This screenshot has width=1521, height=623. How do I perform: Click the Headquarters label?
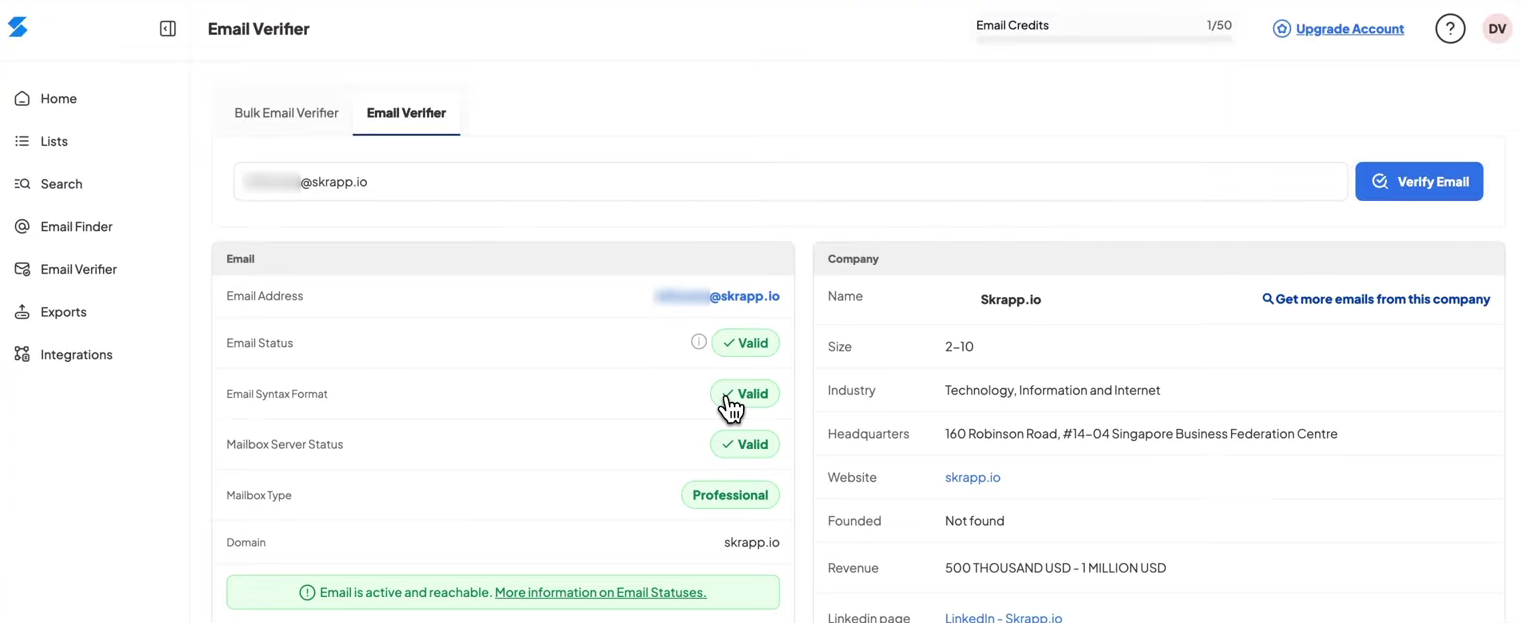[868, 433]
